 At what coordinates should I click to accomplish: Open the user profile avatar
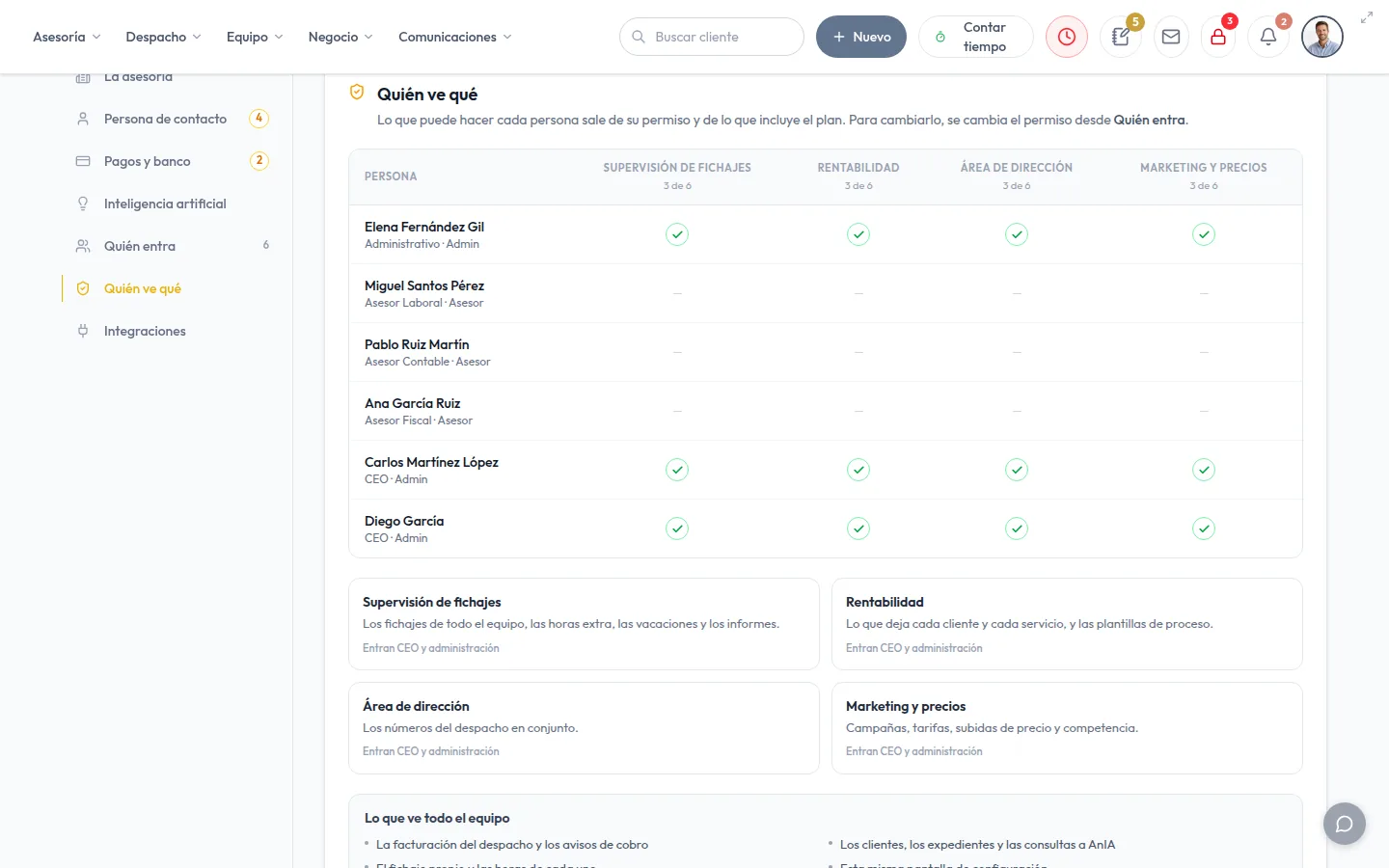1322,37
